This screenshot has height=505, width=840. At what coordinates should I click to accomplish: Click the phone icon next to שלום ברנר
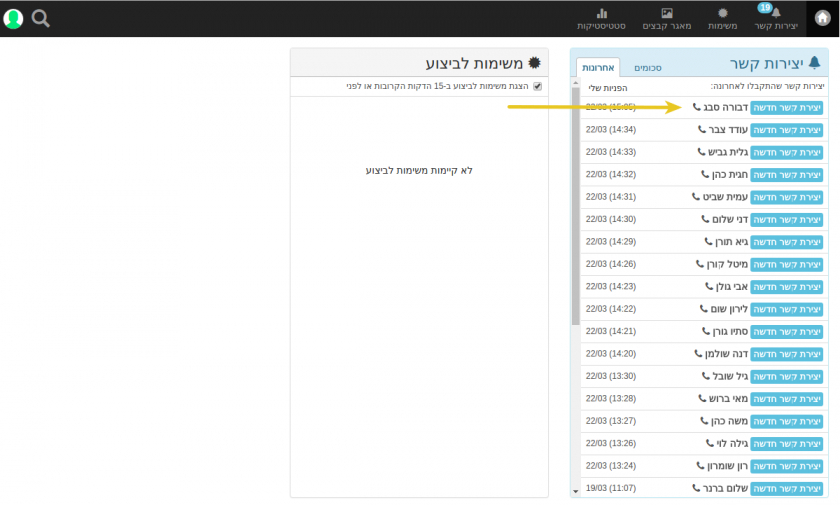(696, 488)
